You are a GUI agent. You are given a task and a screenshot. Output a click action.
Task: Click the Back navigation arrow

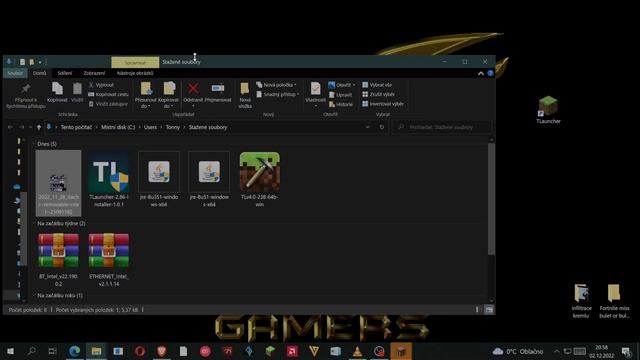pos(10,127)
